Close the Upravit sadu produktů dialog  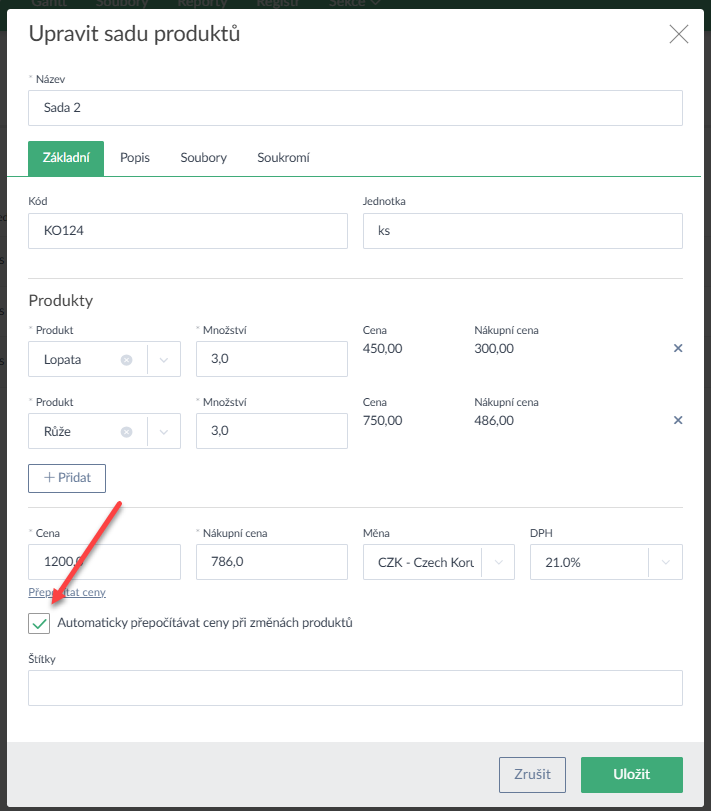(678, 35)
